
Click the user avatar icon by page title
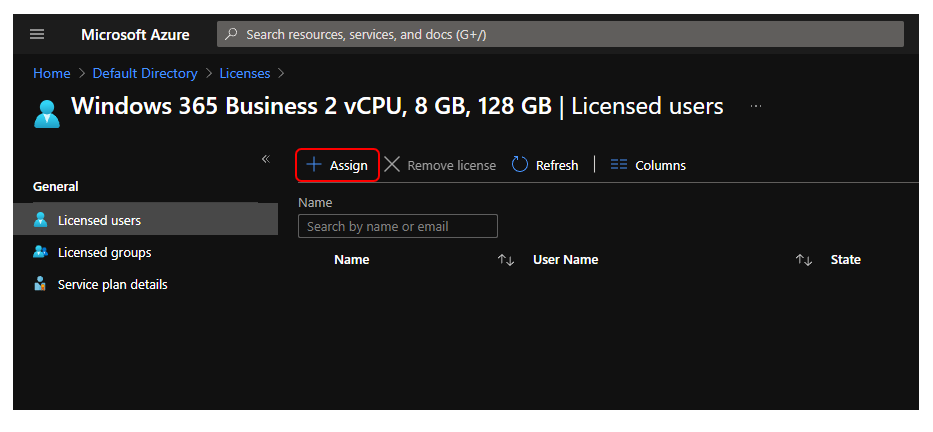pyautogui.click(x=47, y=114)
